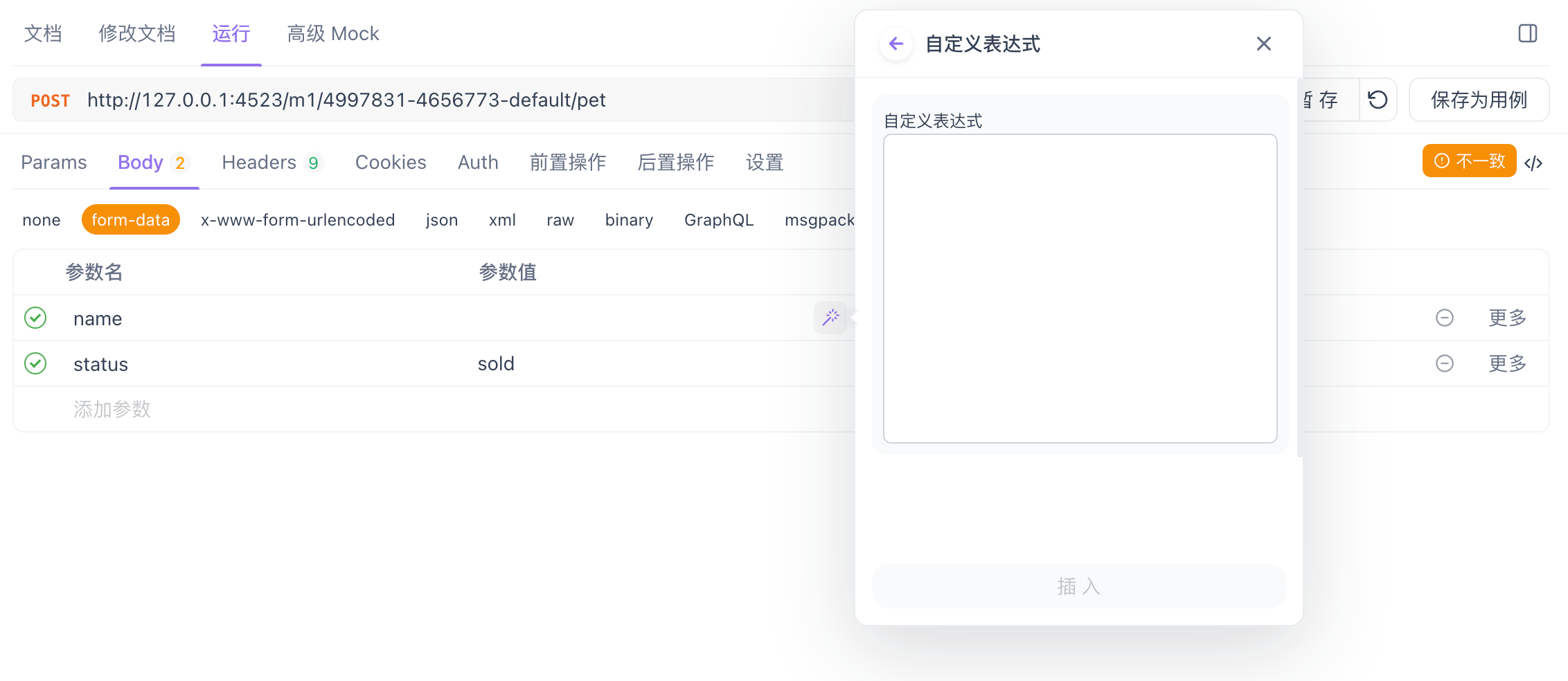Toggle the checkbox enabling the name parameter
This screenshot has width=1568, height=681.
point(35,318)
